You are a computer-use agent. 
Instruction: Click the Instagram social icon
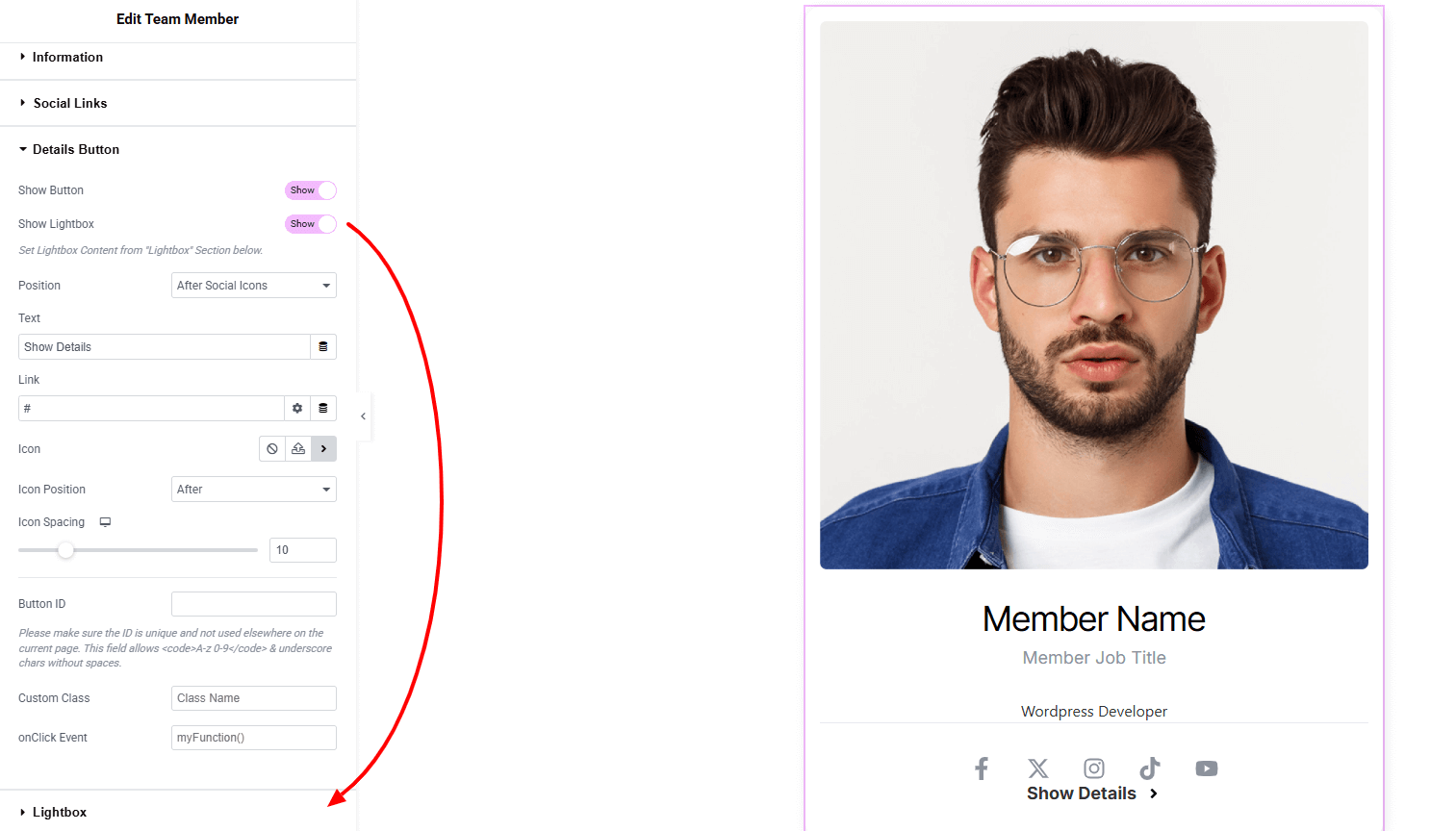1094,768
